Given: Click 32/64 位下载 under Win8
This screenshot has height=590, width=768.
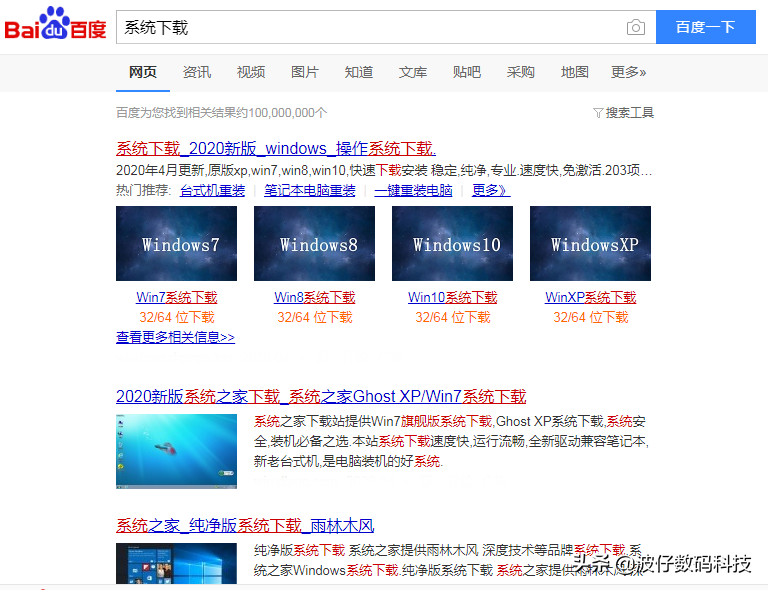Looking at the screenshot, I should click(x=314, y=317).
